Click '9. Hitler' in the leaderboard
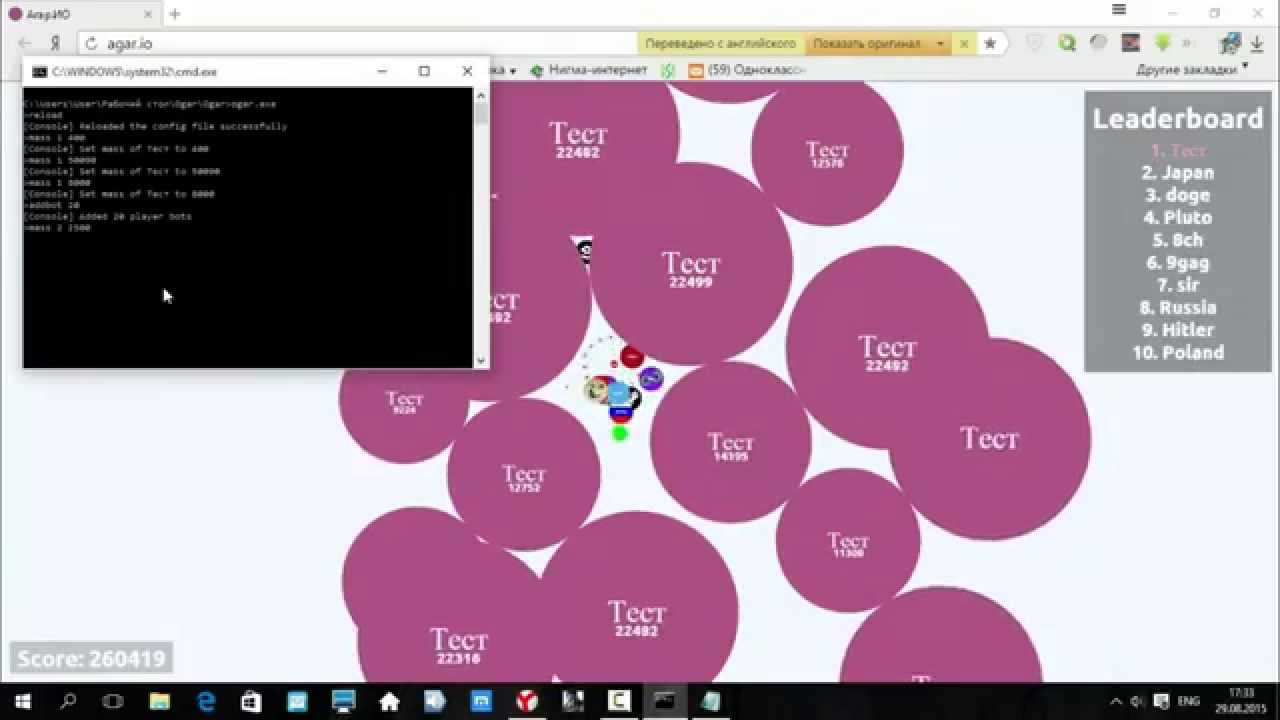The image size is (1280, 720). [x=1178, y=329]
